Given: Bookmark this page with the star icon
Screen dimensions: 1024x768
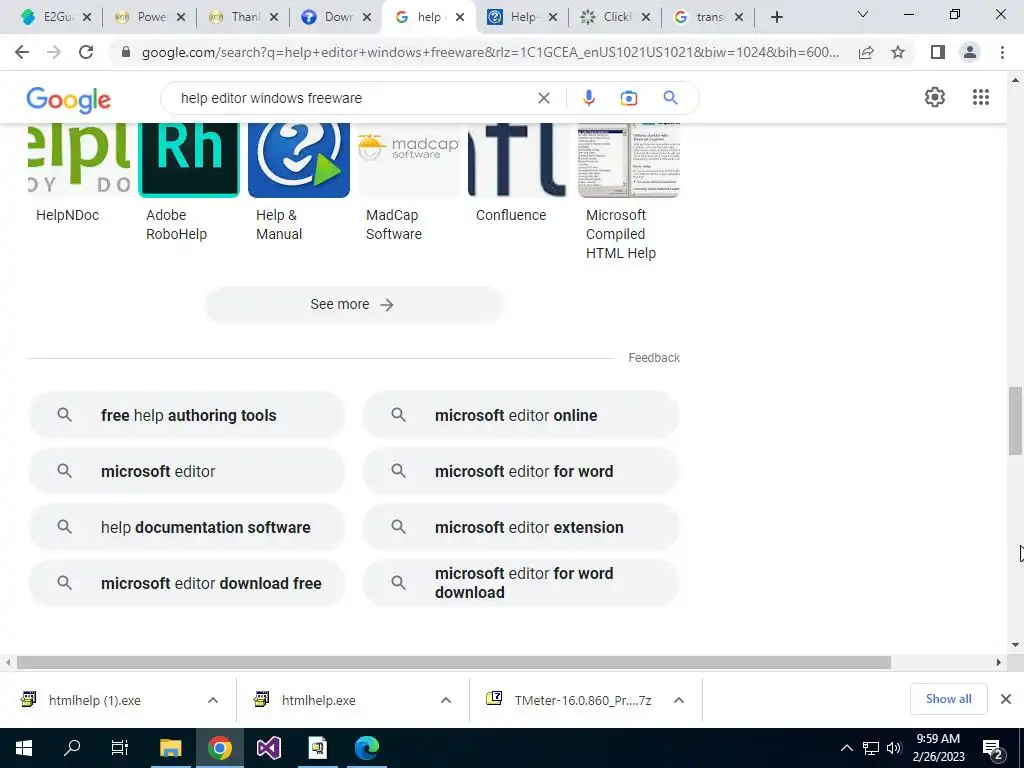Looking at the screenshot, I should (898, 52).
